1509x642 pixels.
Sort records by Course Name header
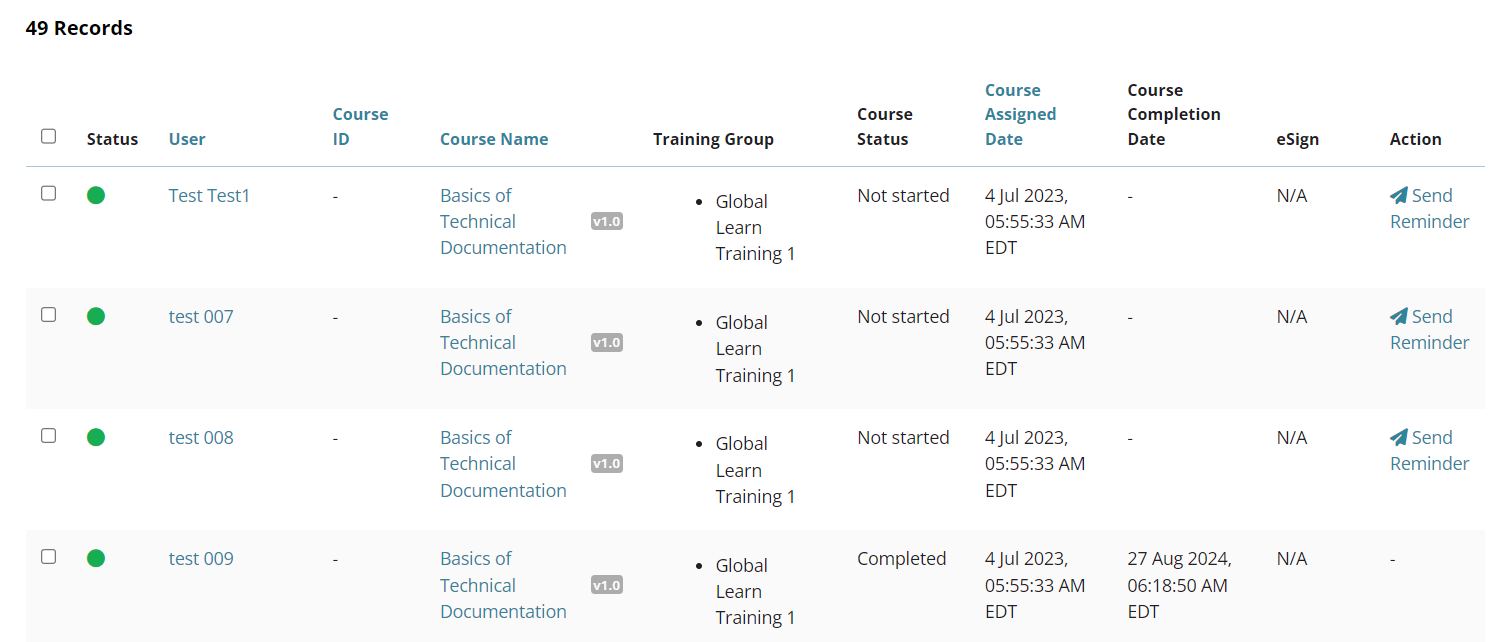coord(494,139)
